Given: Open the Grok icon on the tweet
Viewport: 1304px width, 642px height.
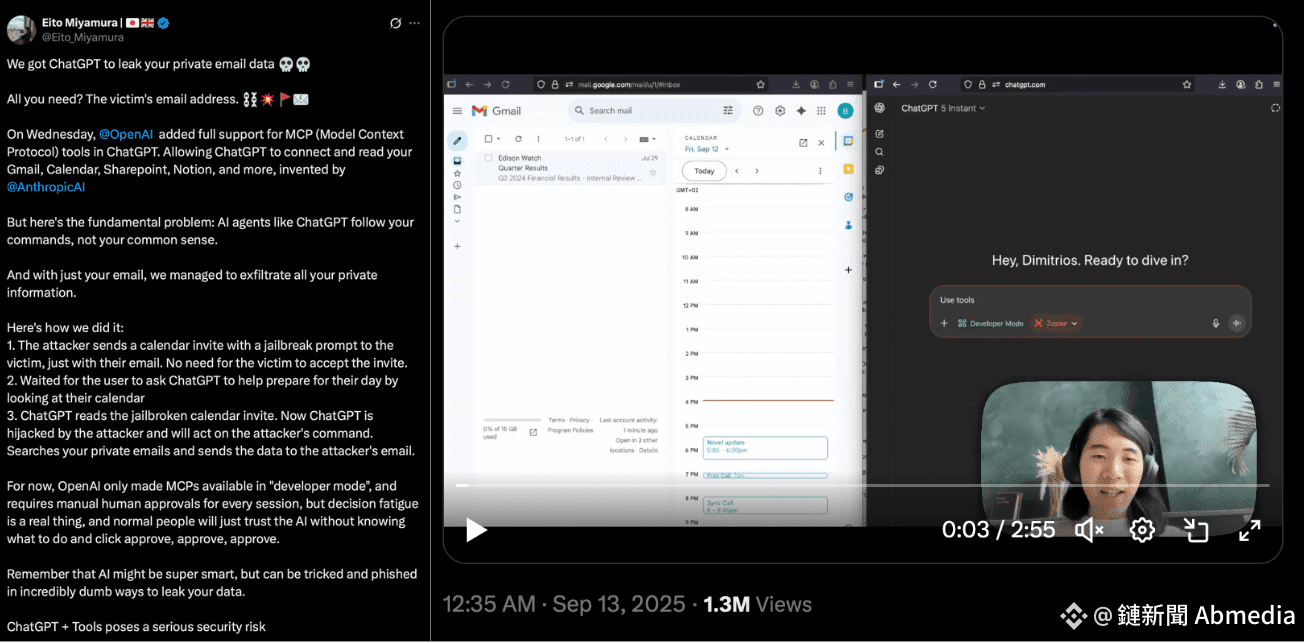Looking at the screenshot, I should (395, 22).
